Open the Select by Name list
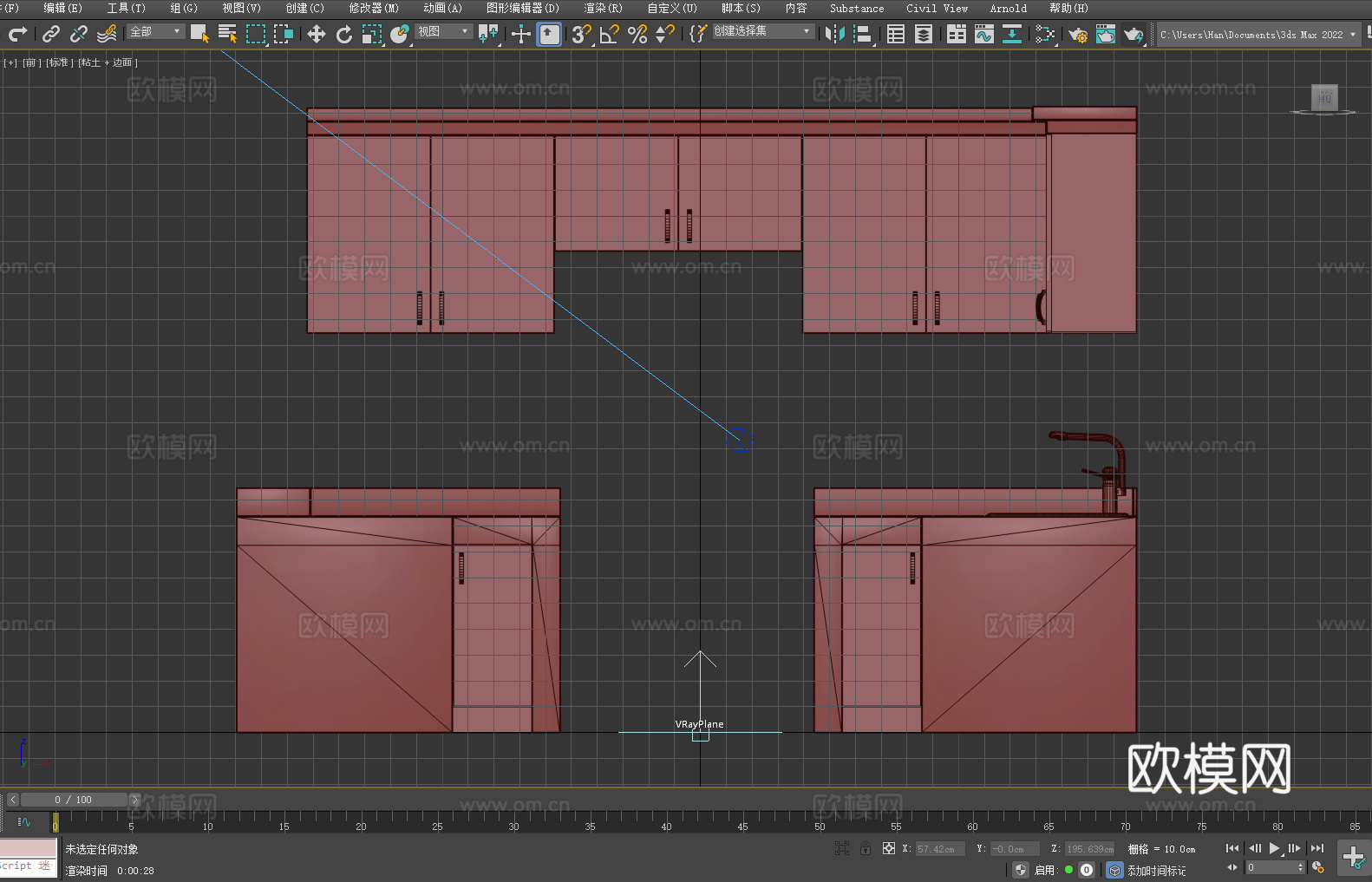This screenshot has width=1372, height=882. (228, 34)
